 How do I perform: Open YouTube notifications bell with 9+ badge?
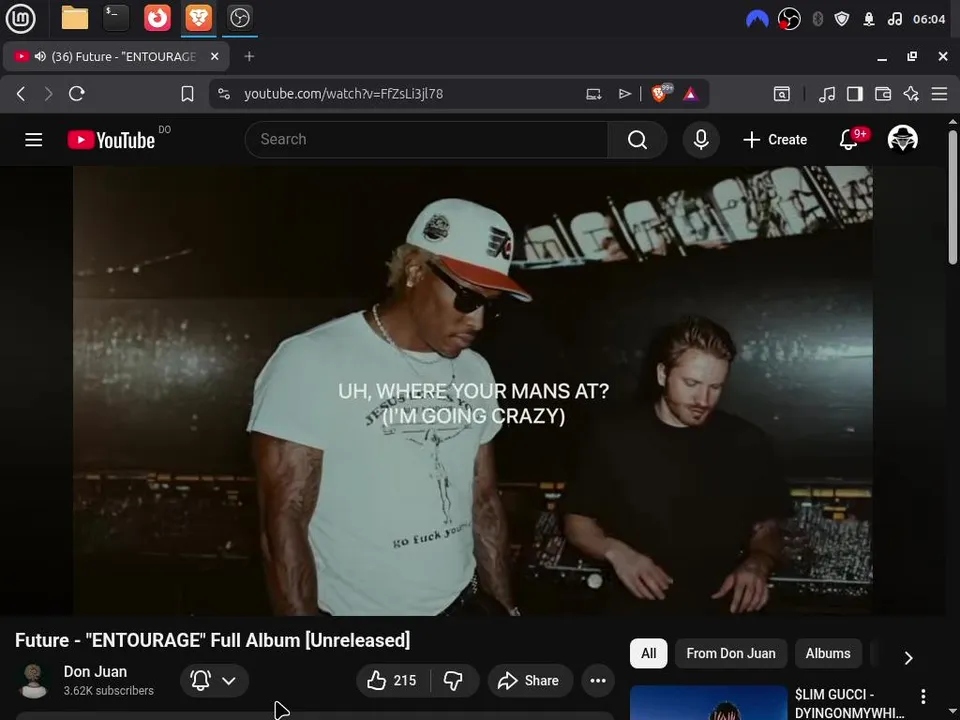pyautogui.click(x=849, y=140)
